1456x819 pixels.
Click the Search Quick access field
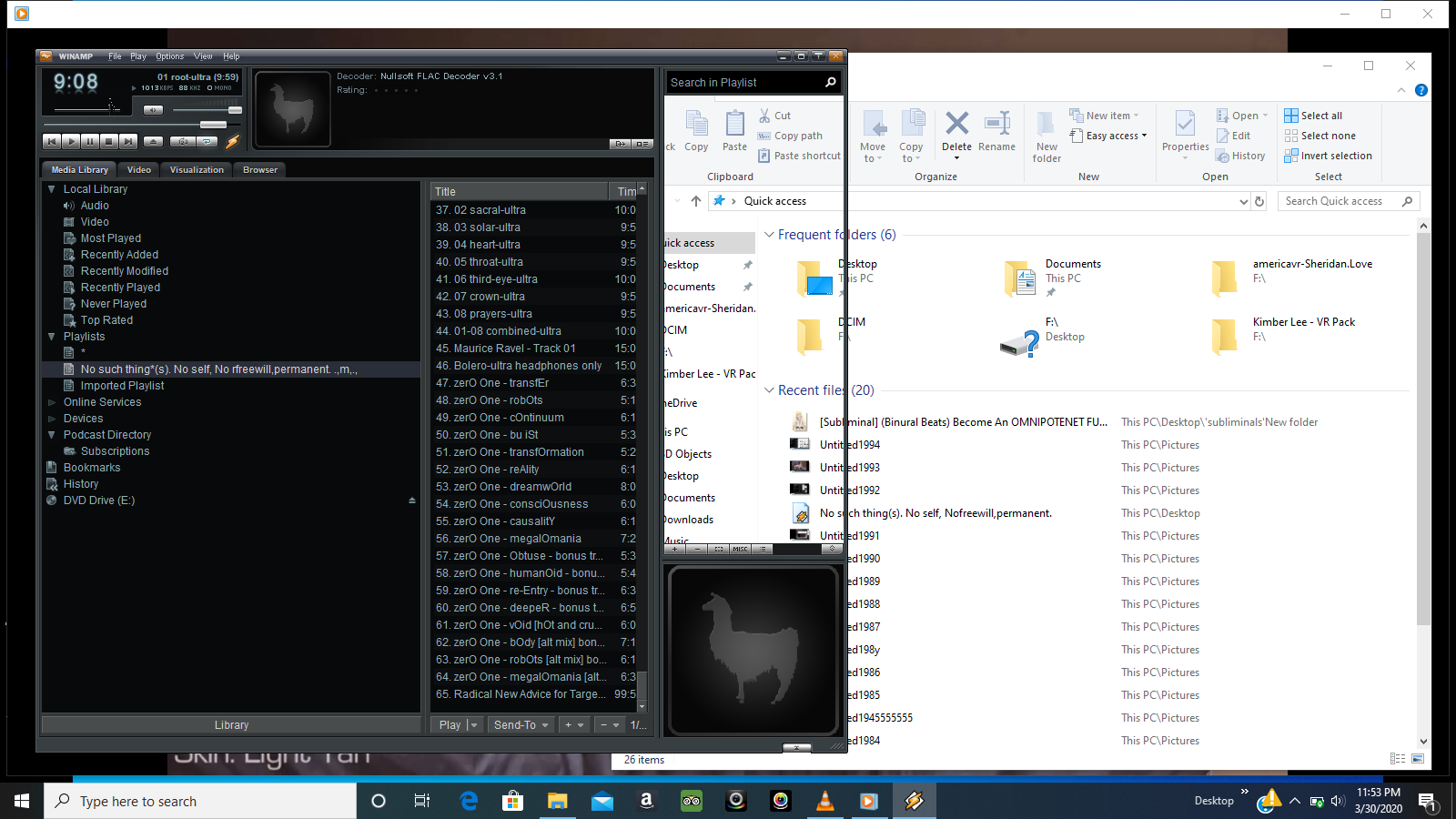[1348, 201]
